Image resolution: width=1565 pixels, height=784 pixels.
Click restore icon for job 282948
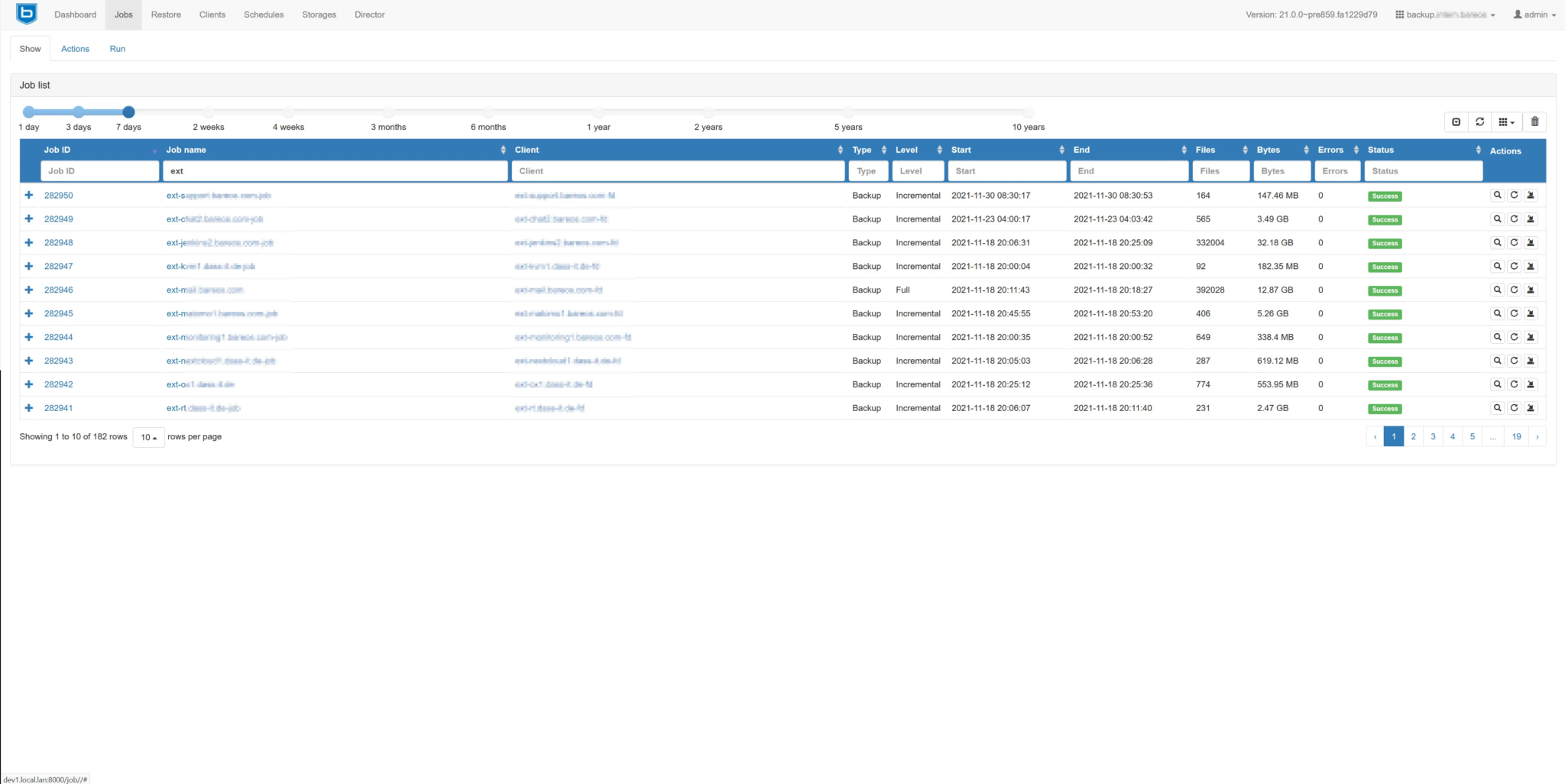click(x=1531, y=243)
